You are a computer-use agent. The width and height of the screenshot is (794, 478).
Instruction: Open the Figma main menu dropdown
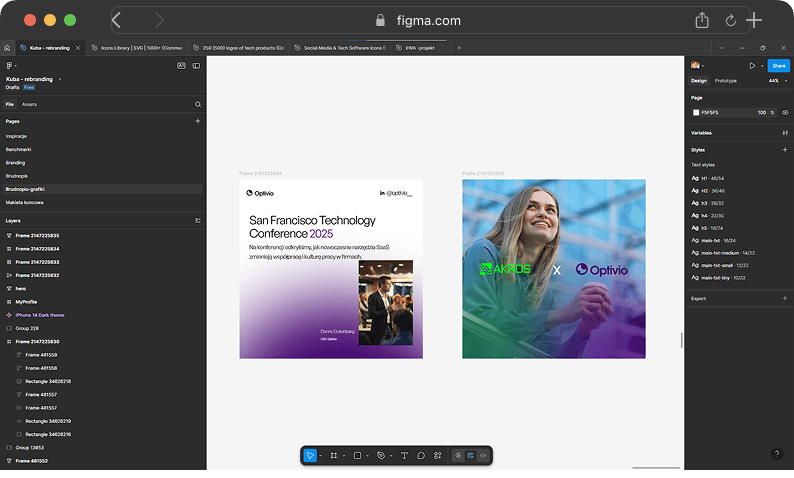tap(11, 66)
